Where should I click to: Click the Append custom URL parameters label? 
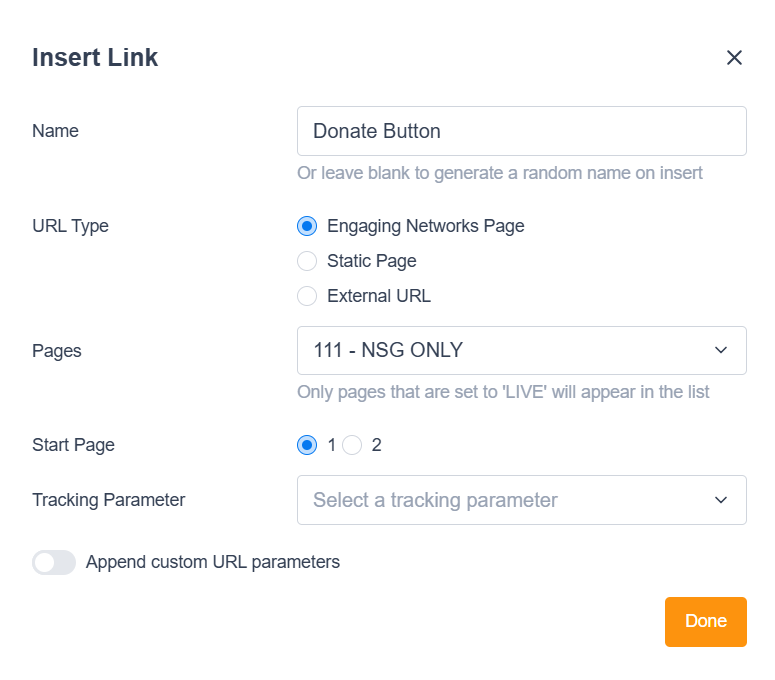point(213,562)
